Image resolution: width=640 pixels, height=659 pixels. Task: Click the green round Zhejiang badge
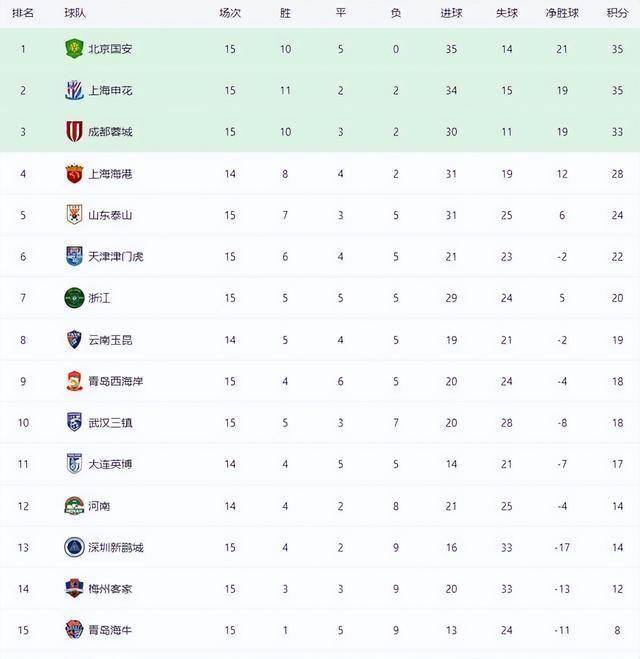(74, 298)
